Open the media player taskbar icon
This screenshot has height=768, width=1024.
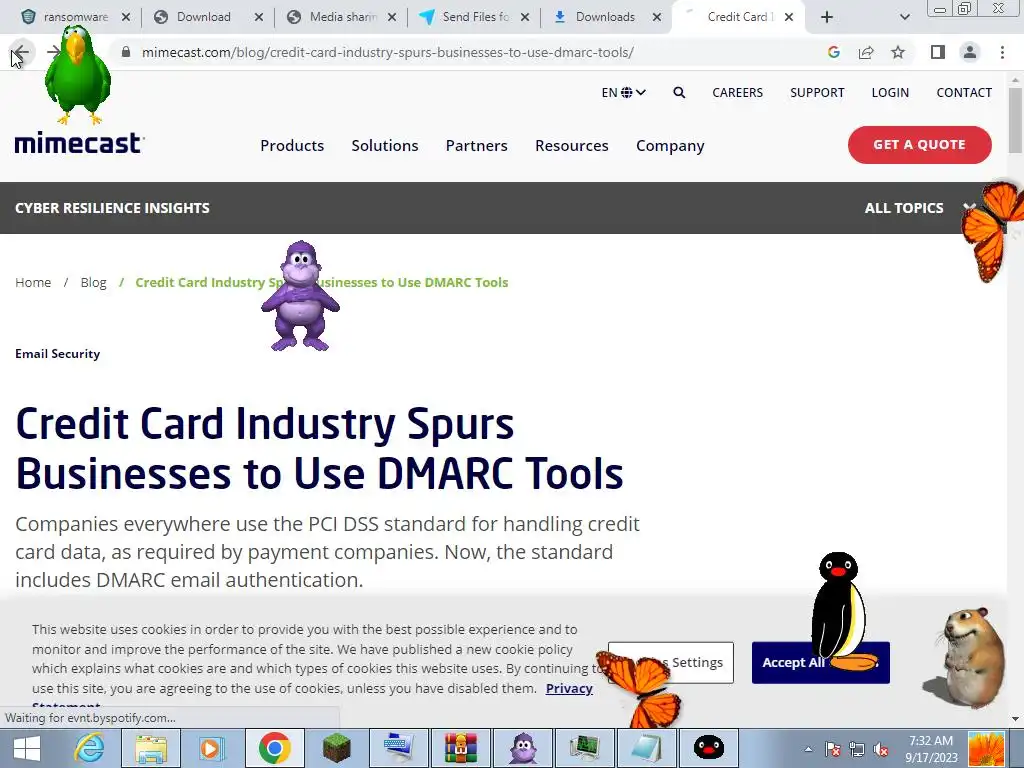211,748
